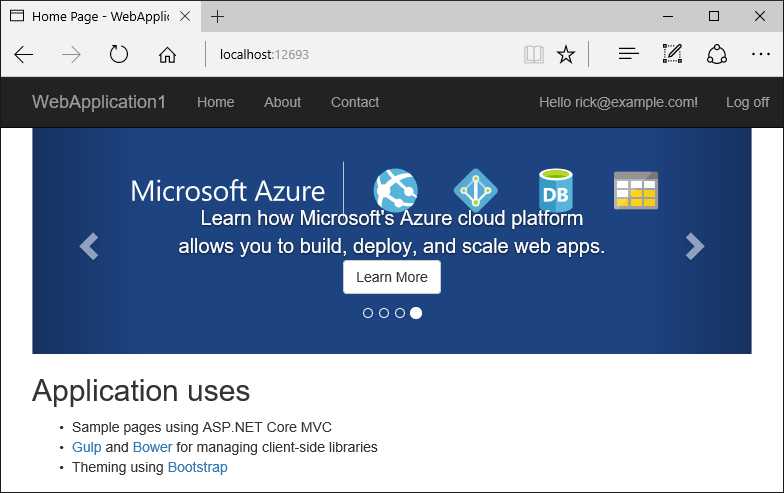The image size is (784, 493).
Task: Open the browser more actions ellipsis
Action: point(760,54)
